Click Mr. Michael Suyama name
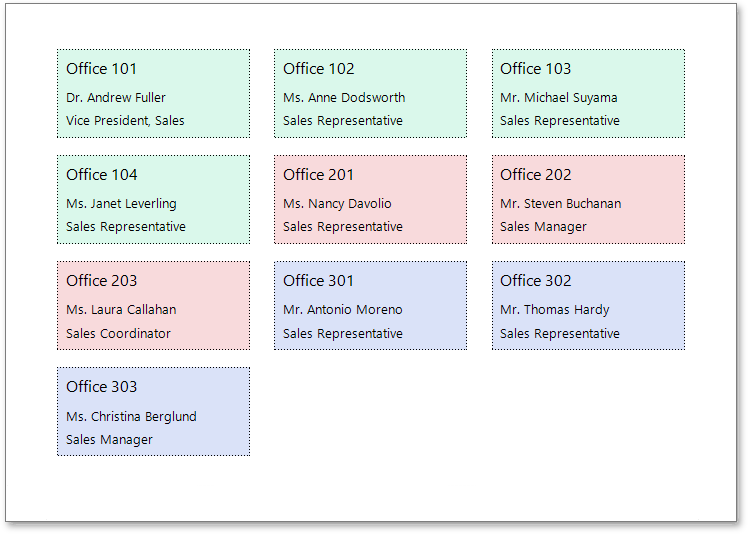748x534 pixels. coord(559,98)
